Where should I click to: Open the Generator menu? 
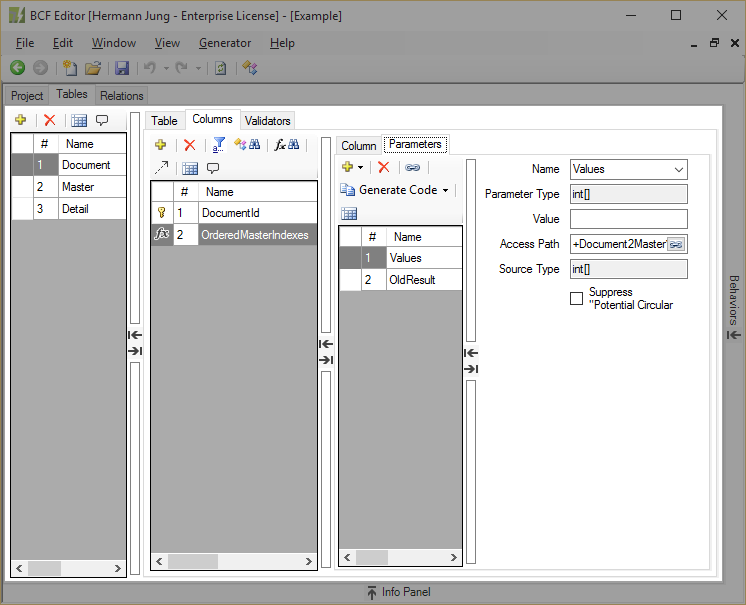point(225,43)
